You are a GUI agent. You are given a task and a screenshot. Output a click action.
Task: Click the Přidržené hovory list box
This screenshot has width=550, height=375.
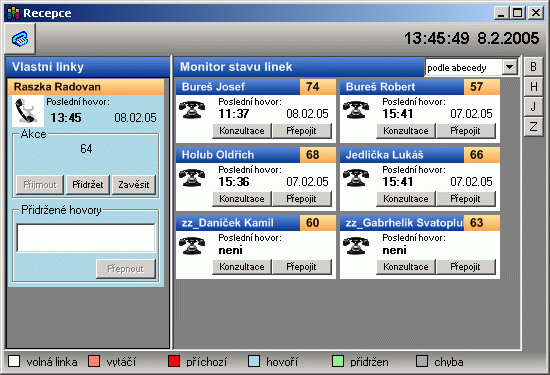tap(86, 238)
